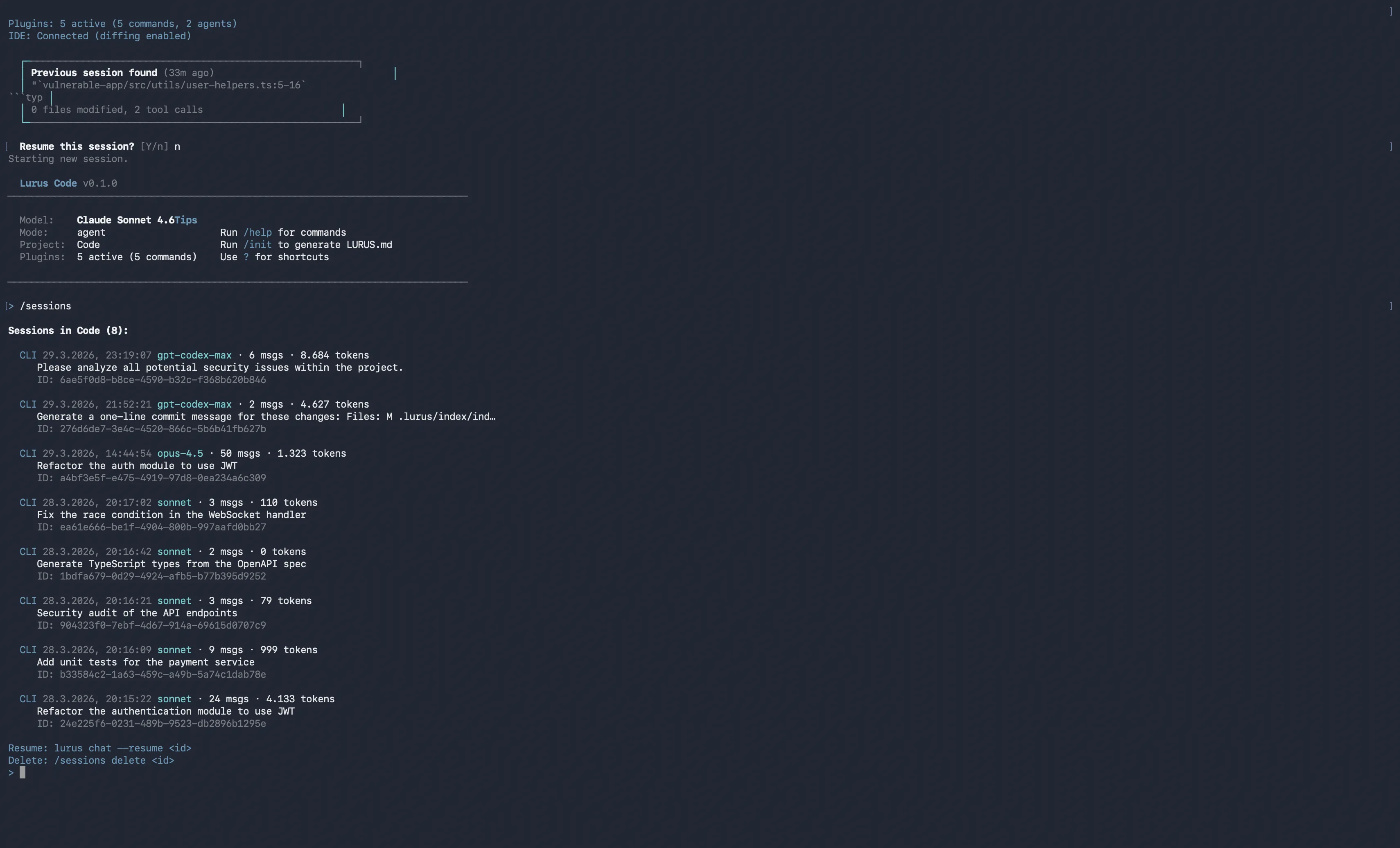This screenshot has height=848, width=1400.
Task: Place cursor in the bottom command prompt
Action: click(23, 772)
